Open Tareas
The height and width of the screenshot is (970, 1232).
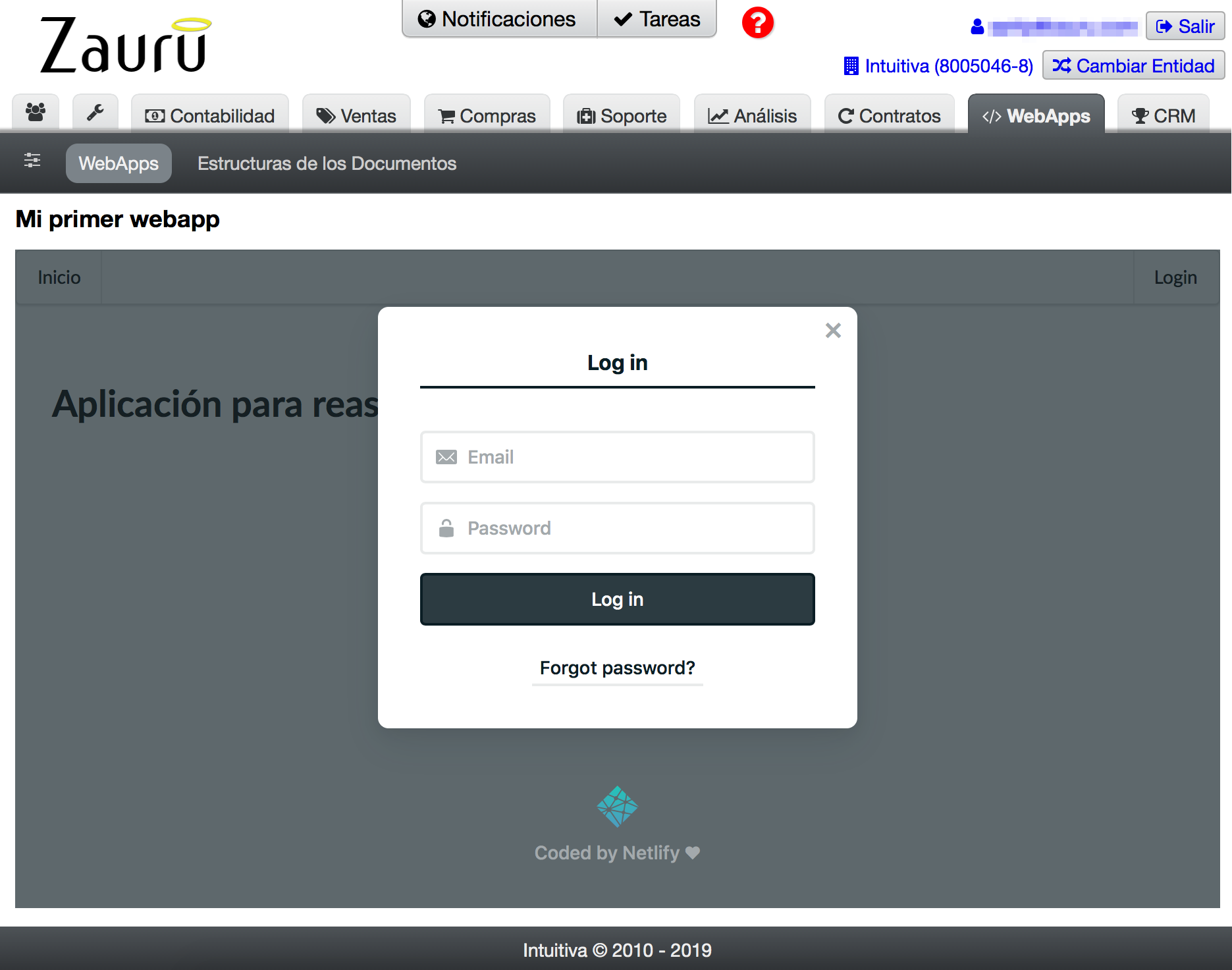pyautogui.click(x=656, y=19)
